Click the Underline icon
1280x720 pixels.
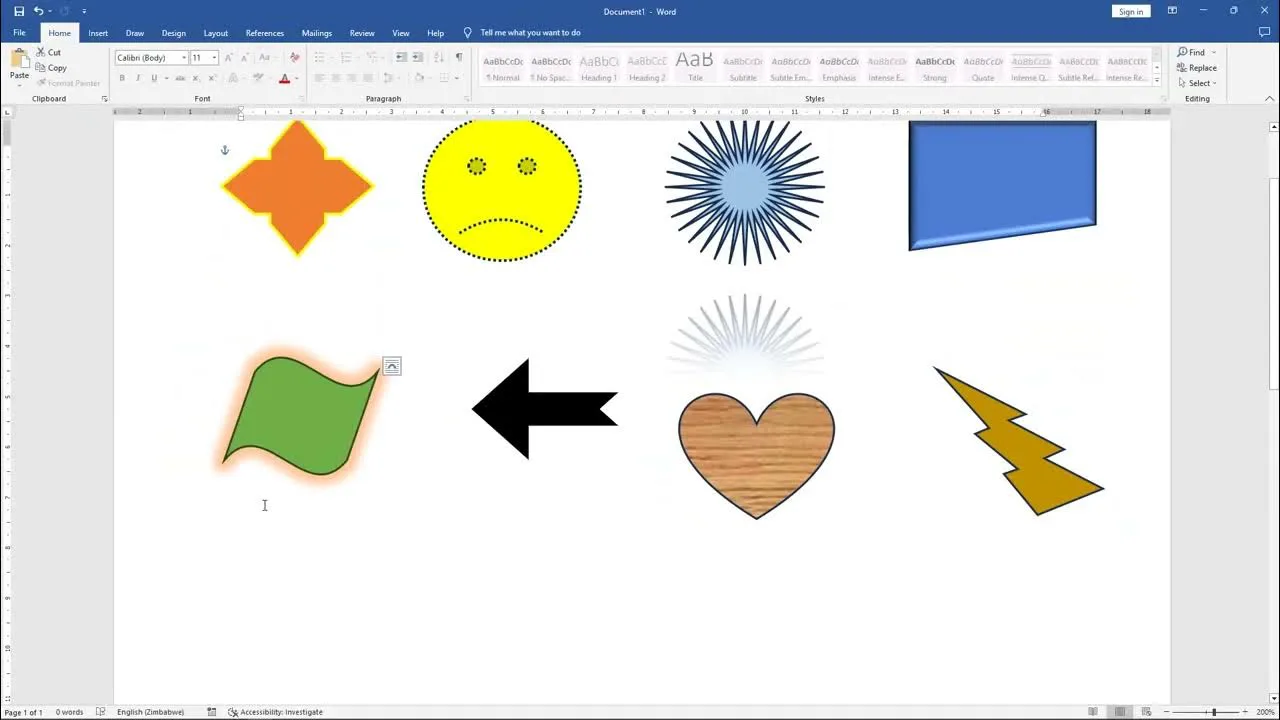pyautogui.click(x=154, y=78)
